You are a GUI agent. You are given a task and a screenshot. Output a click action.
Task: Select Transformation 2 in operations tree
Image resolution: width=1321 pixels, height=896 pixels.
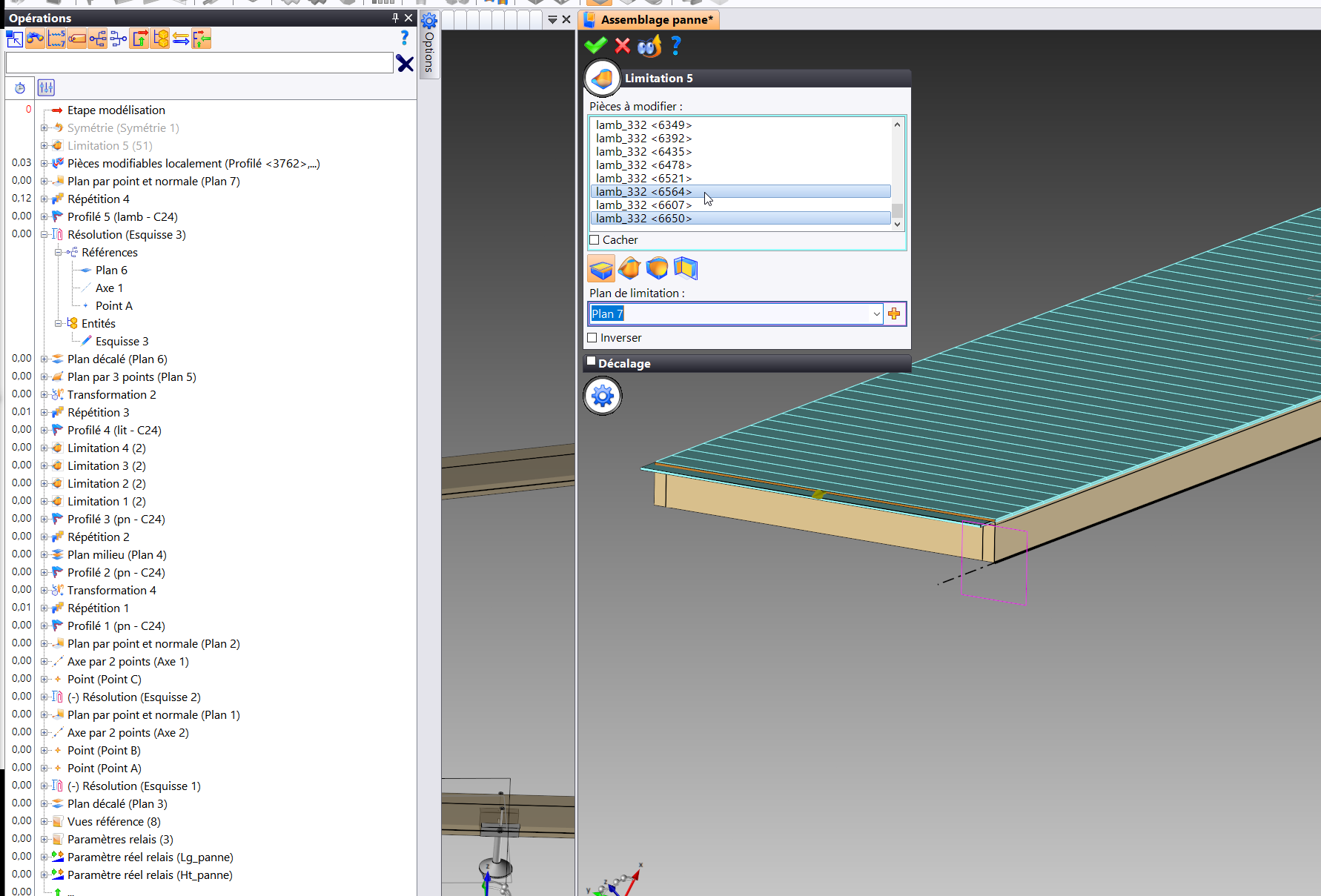click(111, 395)
